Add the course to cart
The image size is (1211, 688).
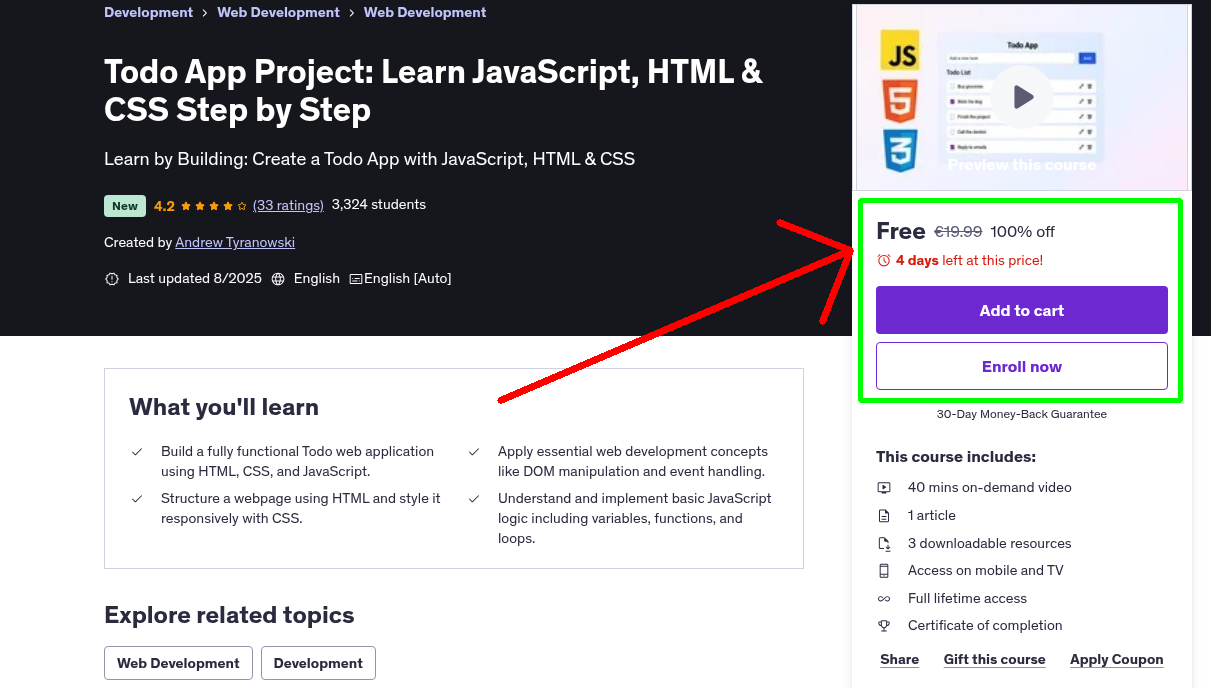coord(1022,310)
